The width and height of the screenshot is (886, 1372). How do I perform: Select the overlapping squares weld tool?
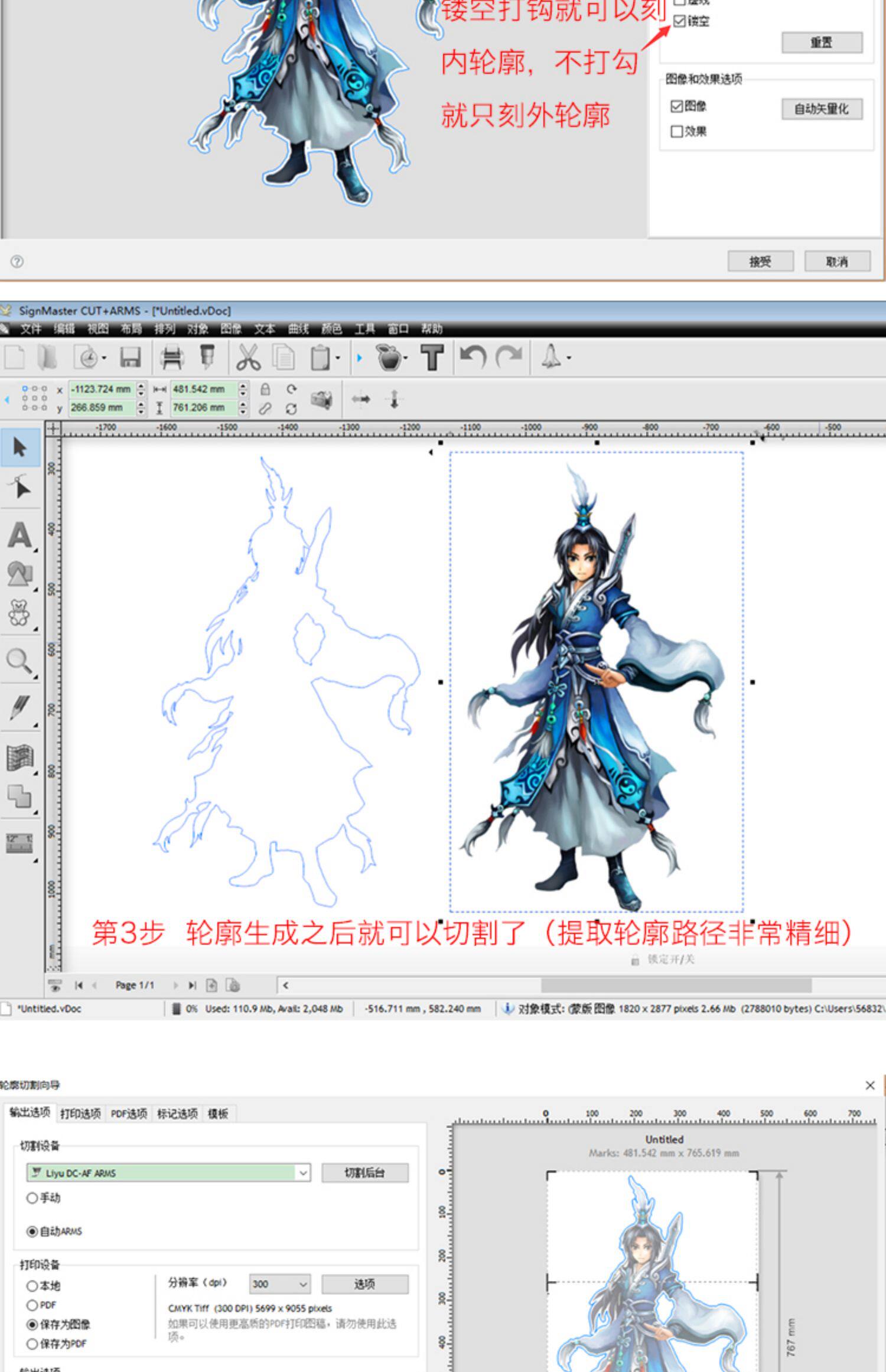coord(20,796)
